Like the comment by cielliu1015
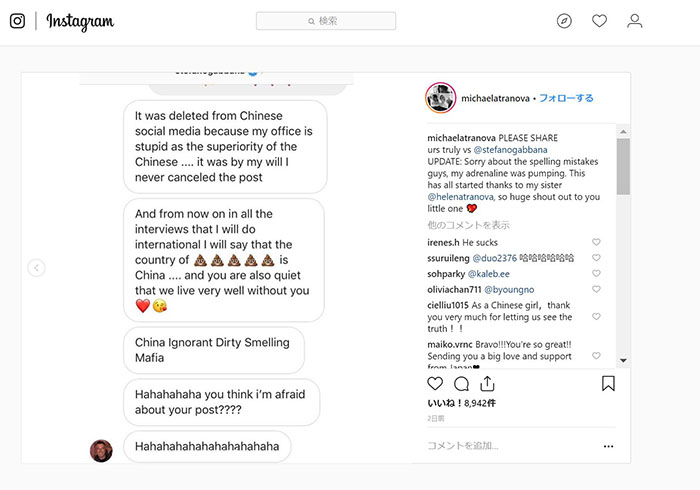 596,316
